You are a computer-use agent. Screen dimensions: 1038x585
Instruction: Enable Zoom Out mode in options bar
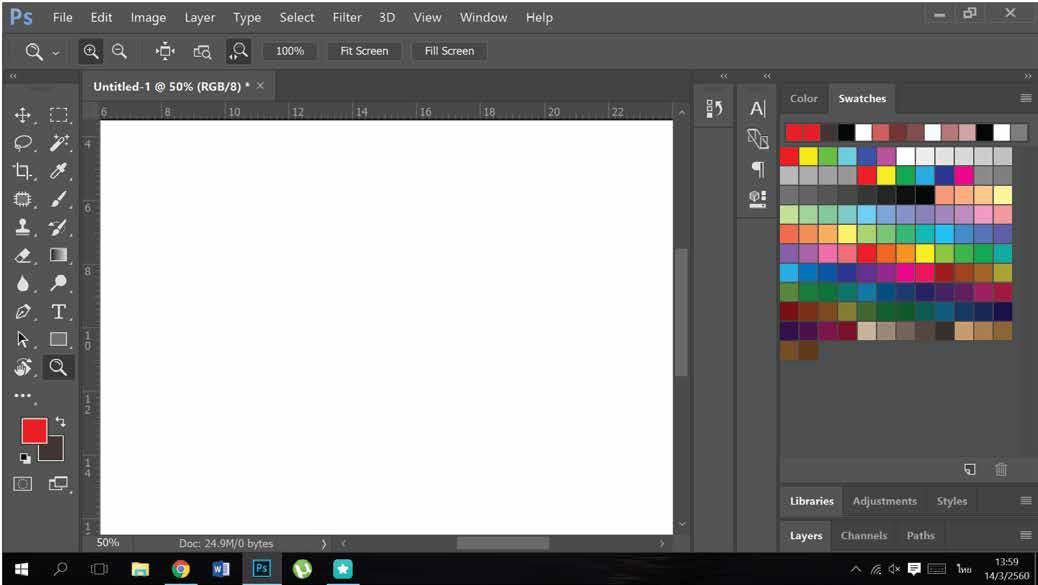[x=119, y=51]
